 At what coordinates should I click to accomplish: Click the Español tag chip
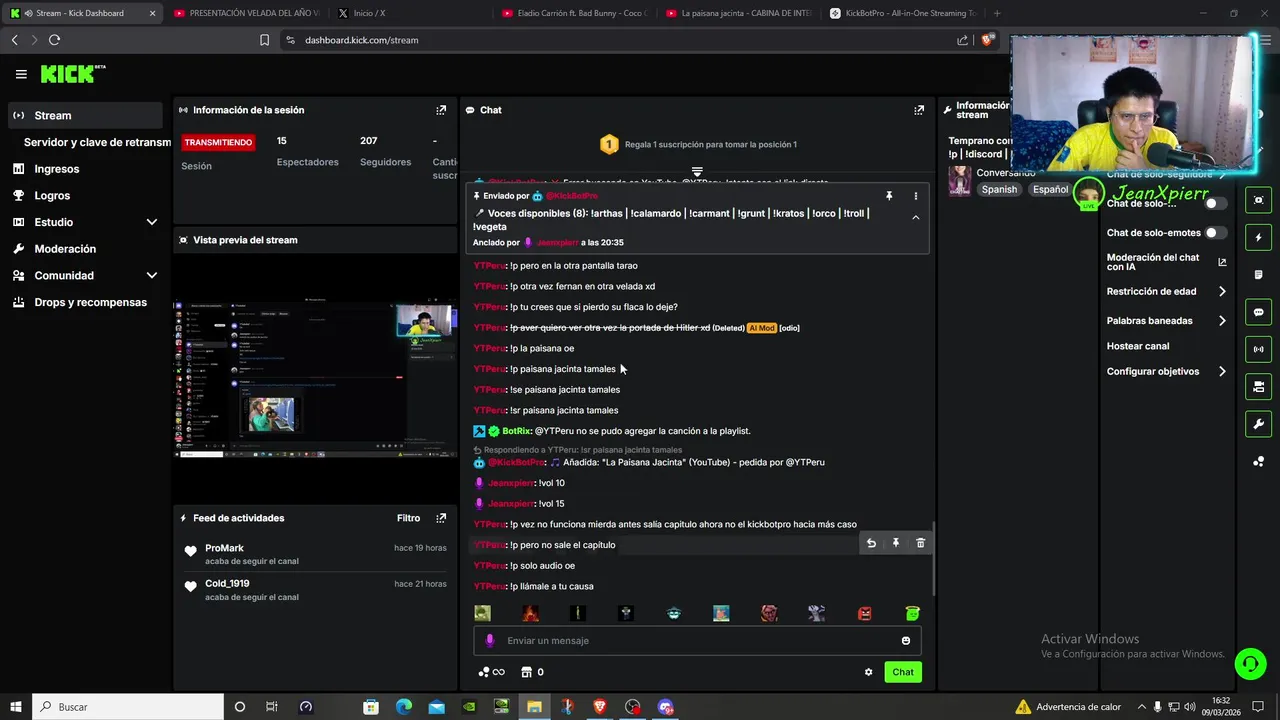[1050, 189]
